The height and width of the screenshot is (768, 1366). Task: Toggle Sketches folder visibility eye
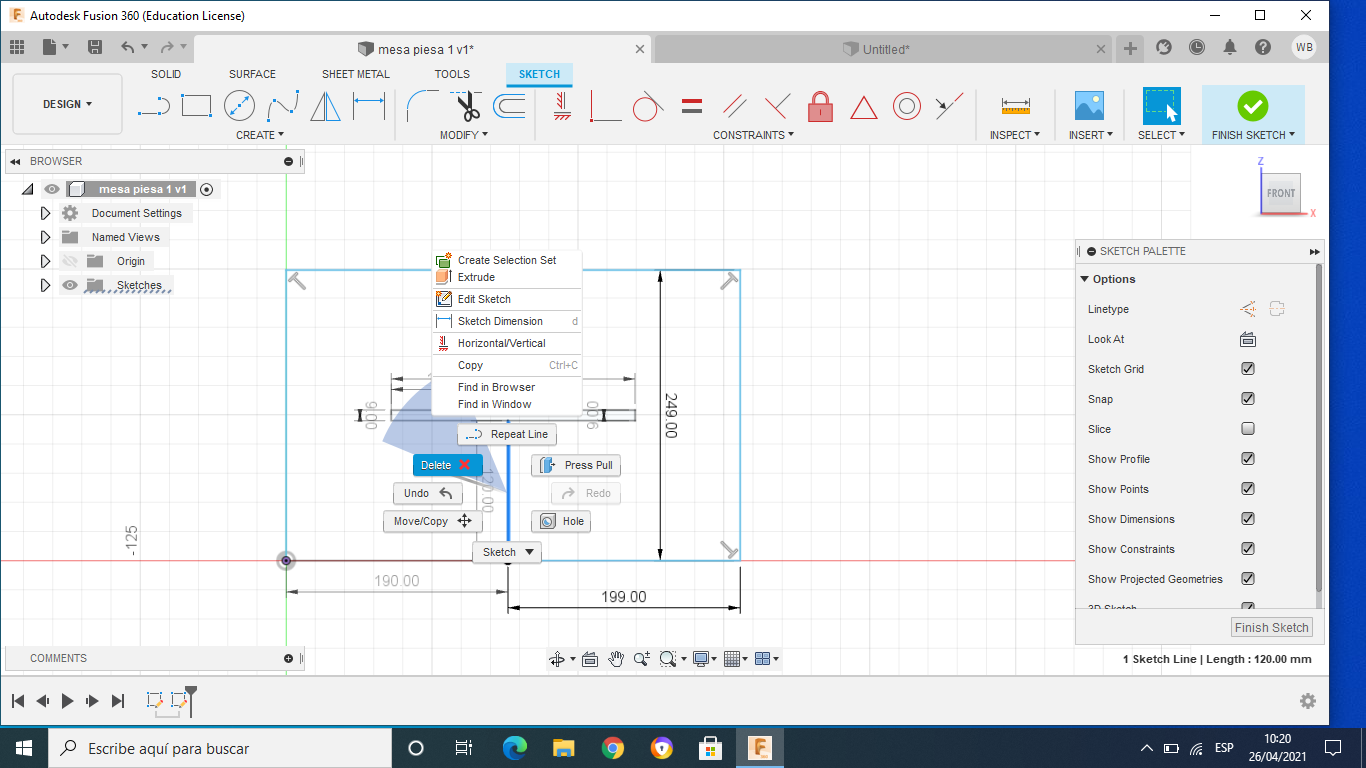(x=69, y=285)
